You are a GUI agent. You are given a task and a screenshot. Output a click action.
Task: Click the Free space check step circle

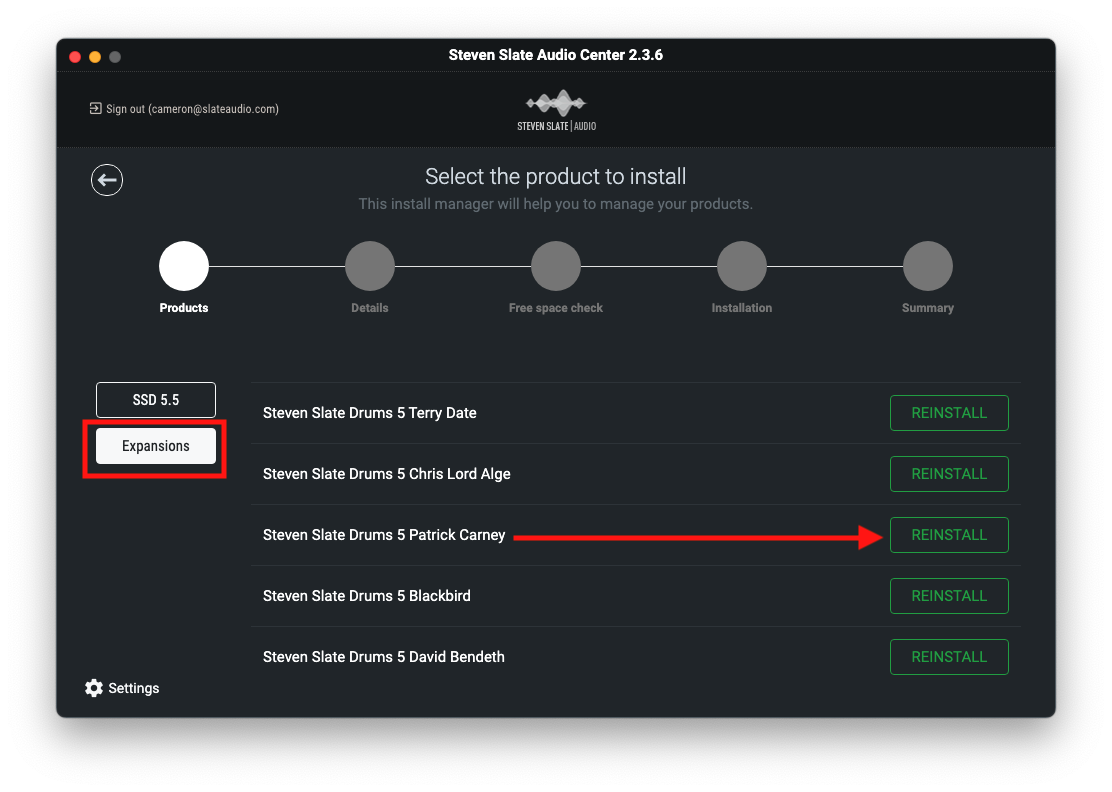pyautogui.click(x=556, y=266)
